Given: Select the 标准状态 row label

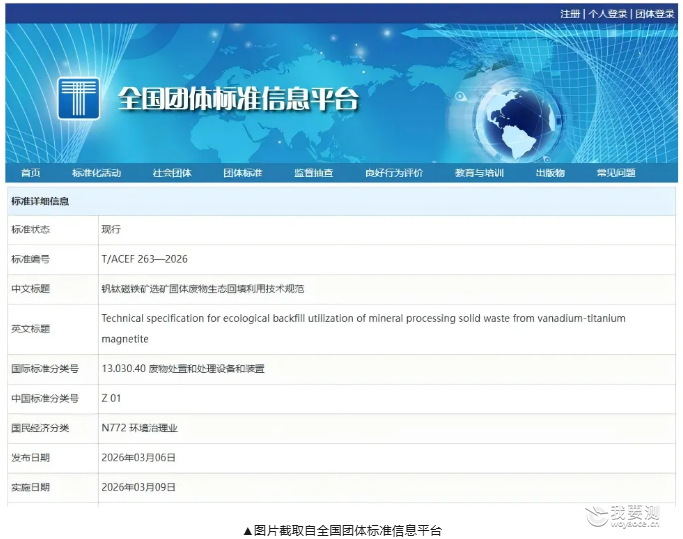Looking at the screenshot, I should [30, 230].
